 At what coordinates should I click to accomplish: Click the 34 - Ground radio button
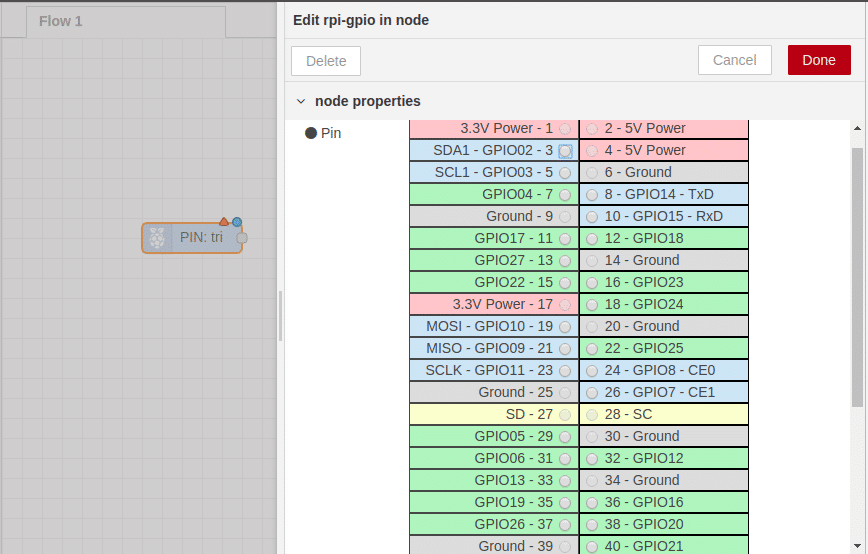click(x=592, y=481)
